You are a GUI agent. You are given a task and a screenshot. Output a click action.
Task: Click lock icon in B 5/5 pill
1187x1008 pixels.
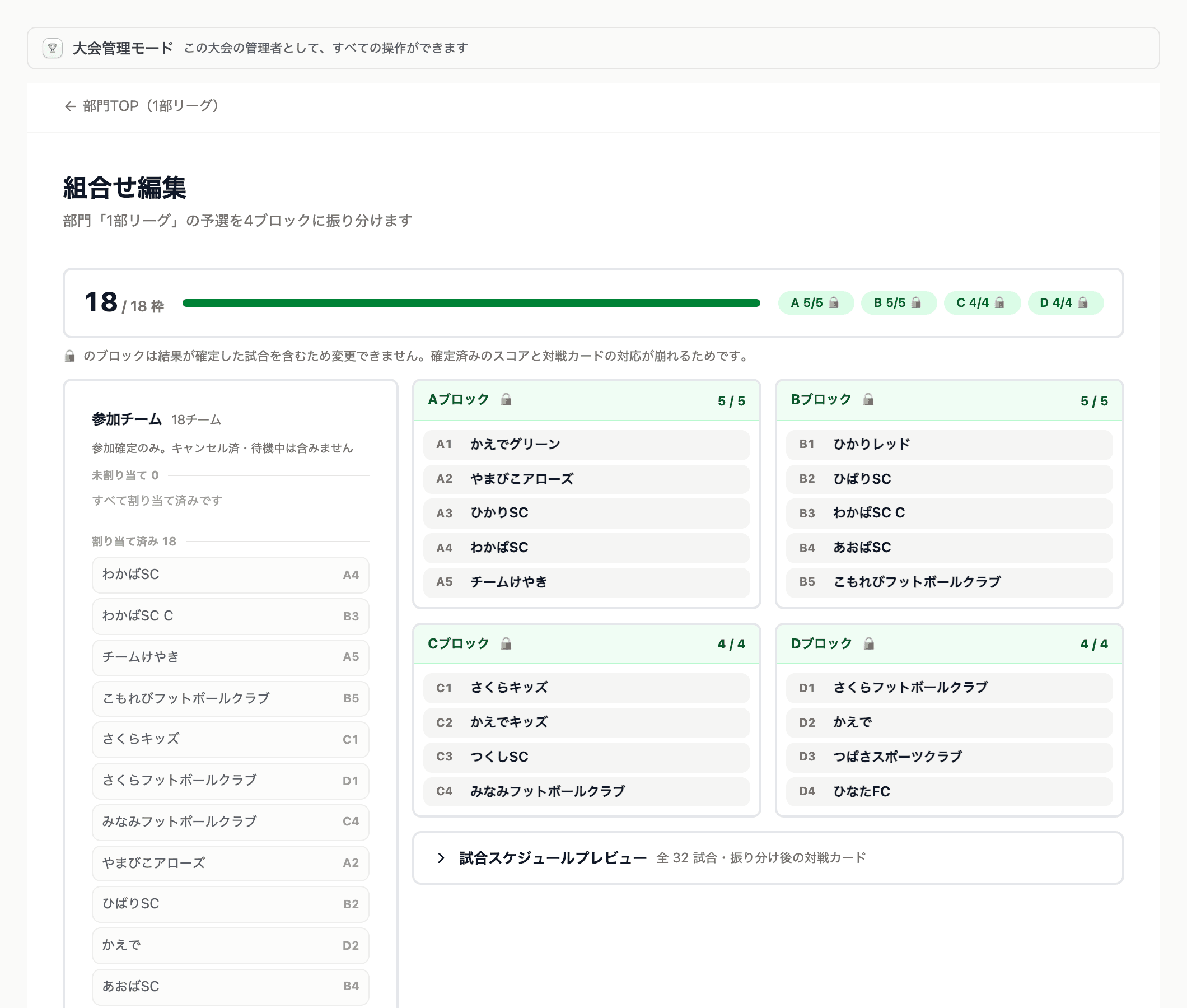[916, 302]
